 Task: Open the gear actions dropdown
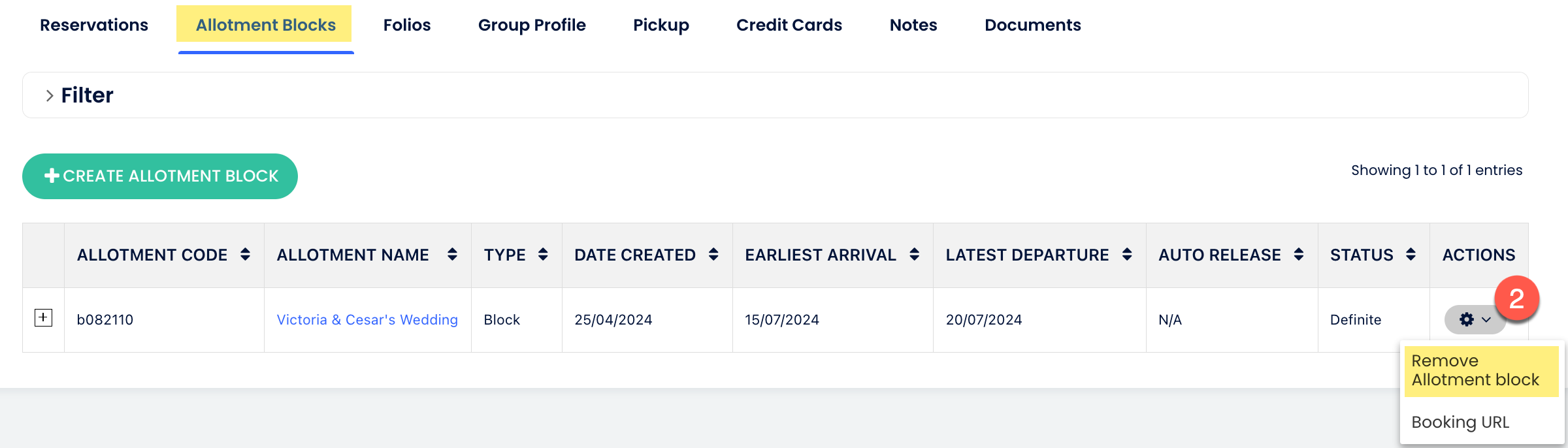pyautogui.click(x=1474, y=320)
